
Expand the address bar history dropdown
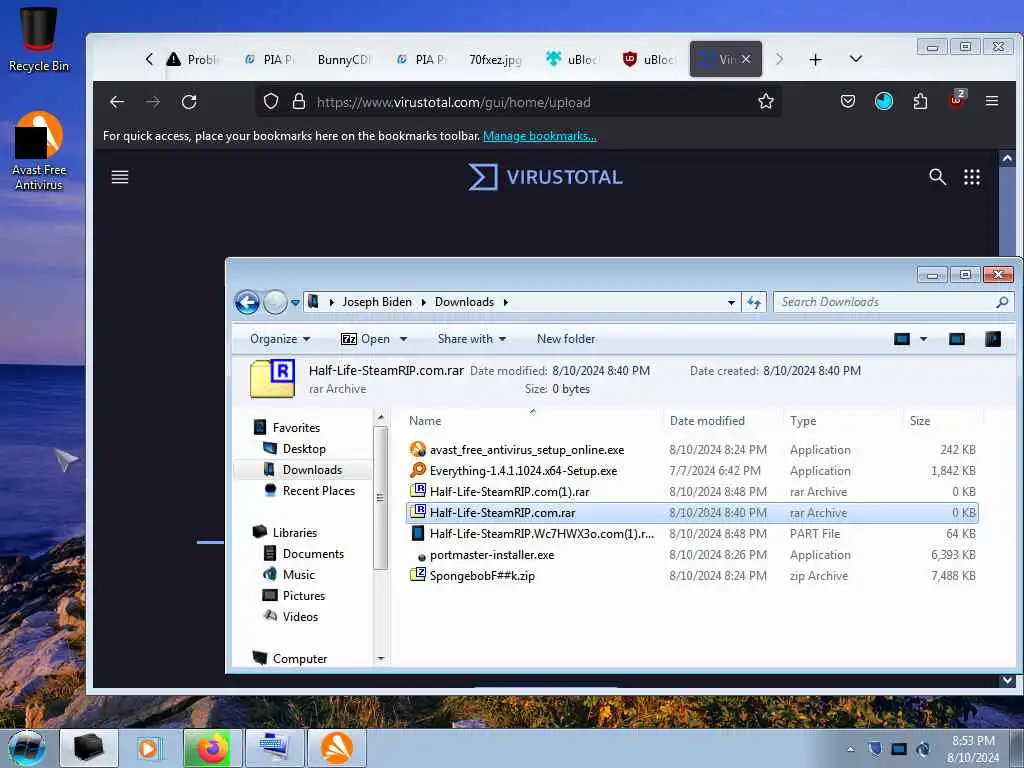coord(731,302)
